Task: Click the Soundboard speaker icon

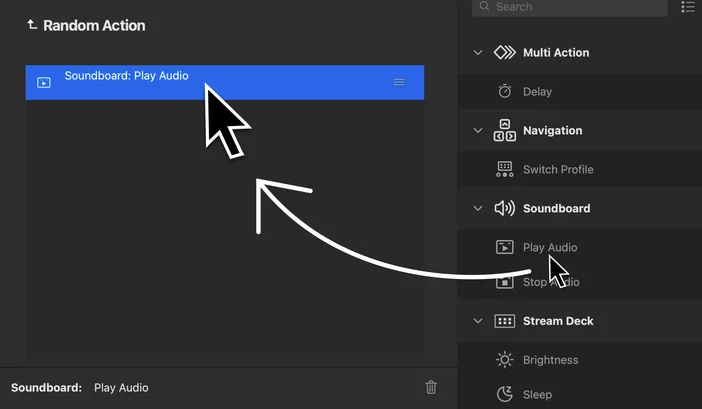Action: pos(505,209)
